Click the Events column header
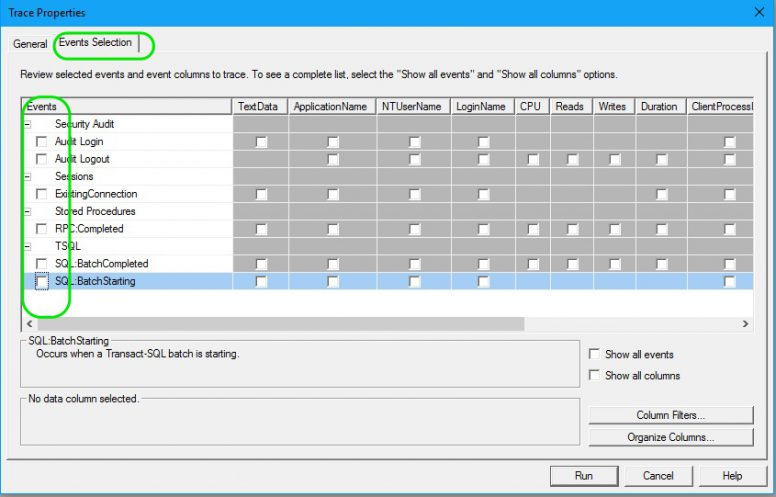Screen dimensions: 776x497 127,106
